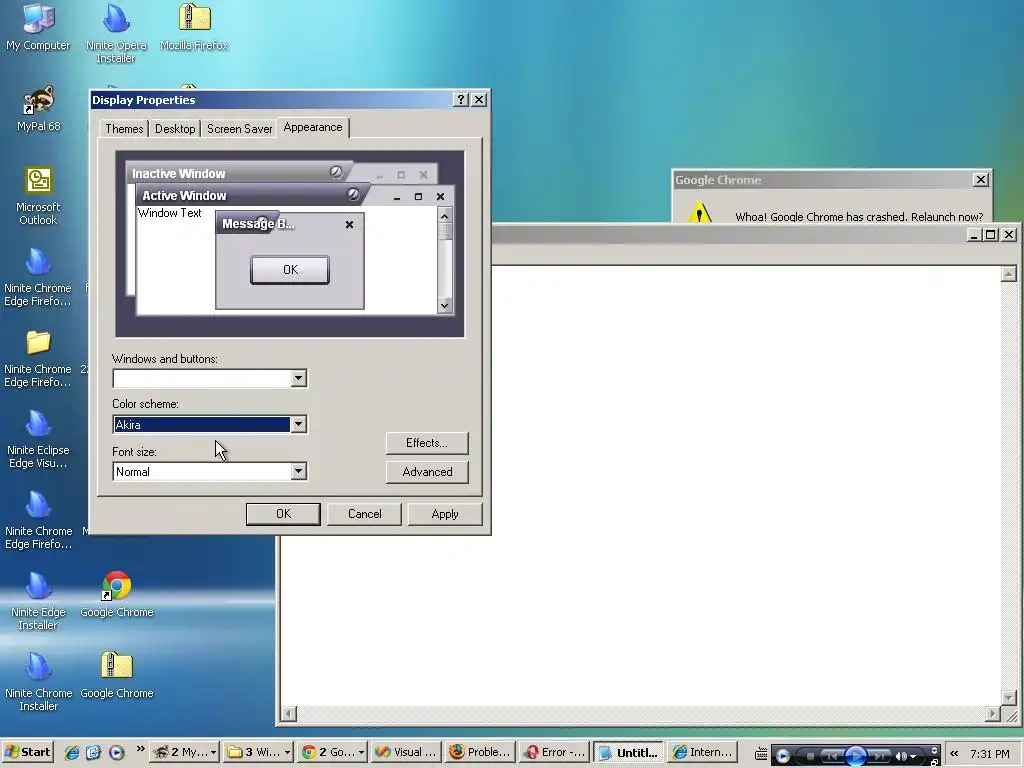Screen dimensions: 1024x768
Task: Click the Inactive Window title in the preview
Action: click(x=178, y=174)
